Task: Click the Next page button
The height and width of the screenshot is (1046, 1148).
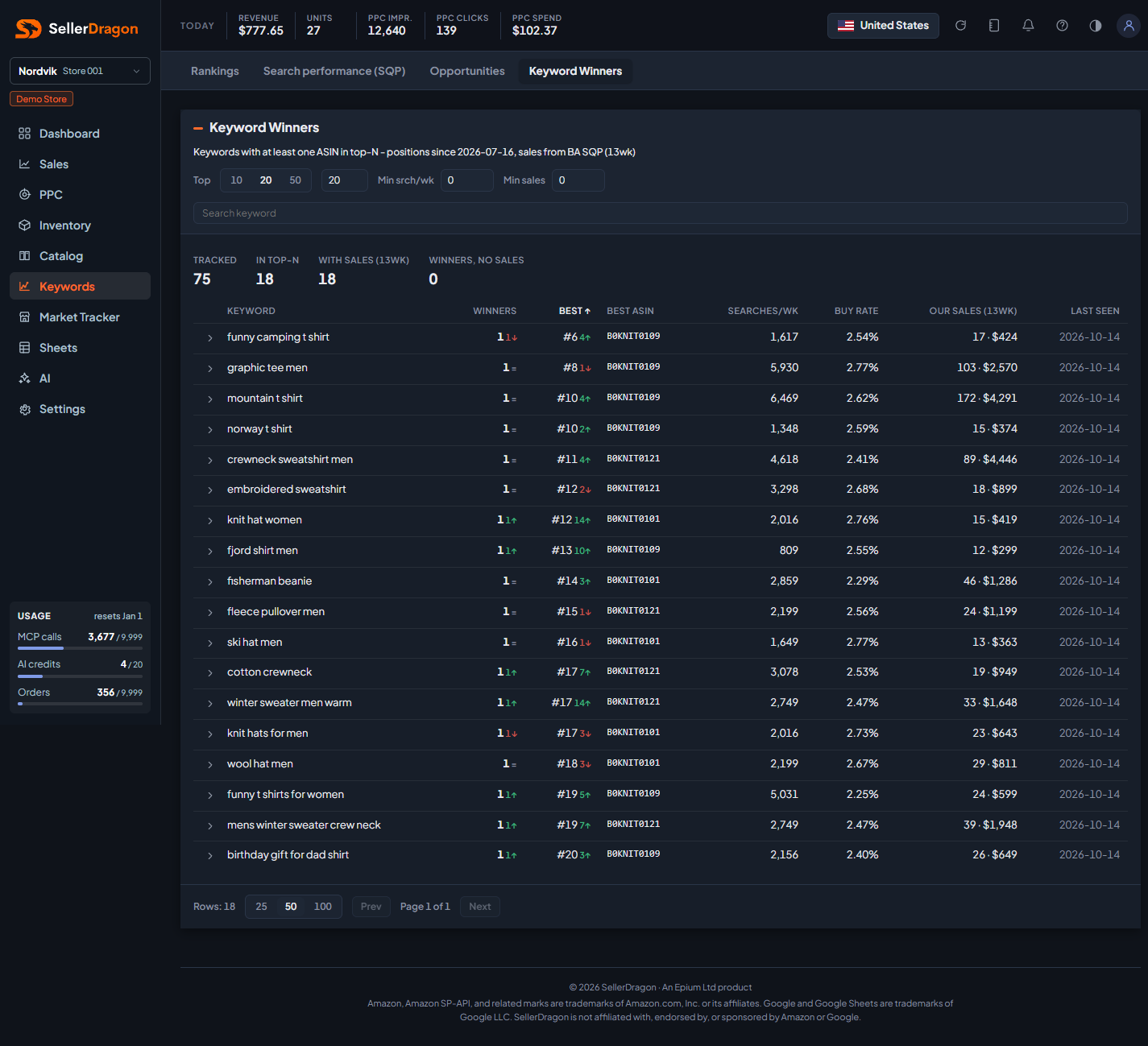Action: click(x=480, y=907)
